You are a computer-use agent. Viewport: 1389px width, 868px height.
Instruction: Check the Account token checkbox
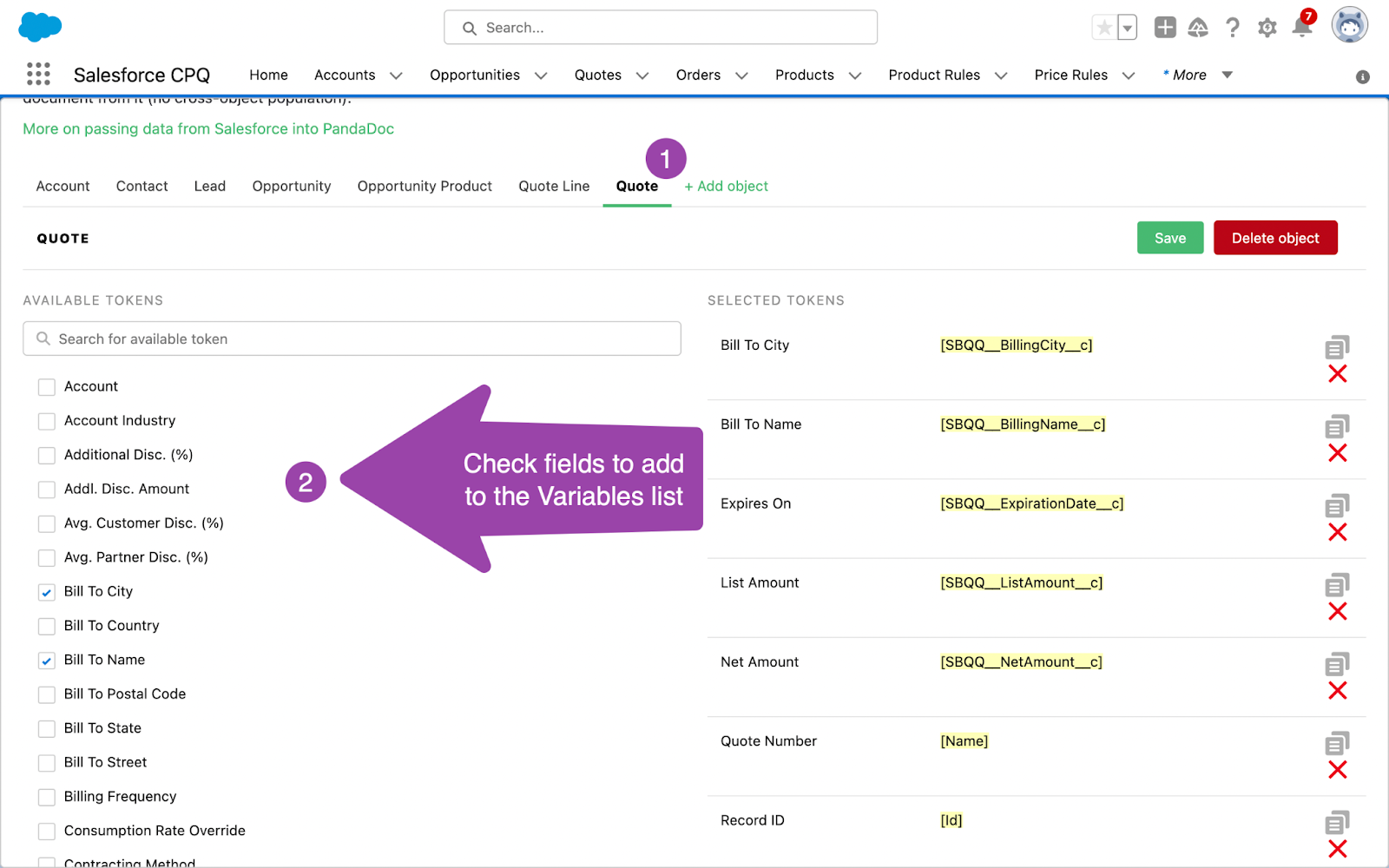coord(47,387)
